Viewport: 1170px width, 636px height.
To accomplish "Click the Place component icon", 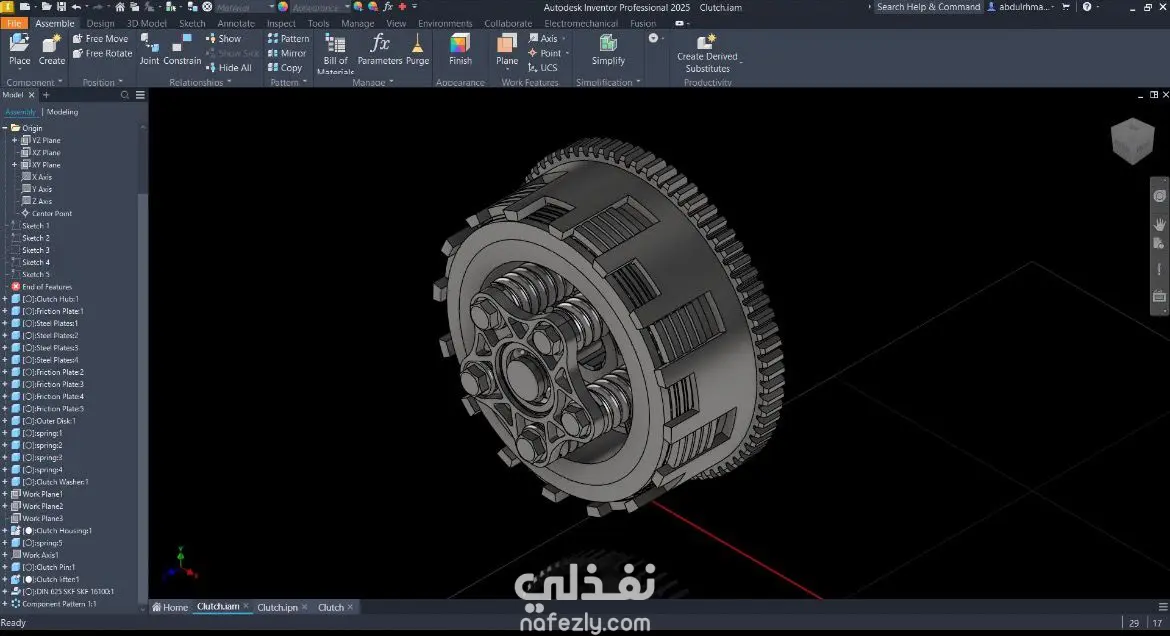I will (x=19, y=43).
